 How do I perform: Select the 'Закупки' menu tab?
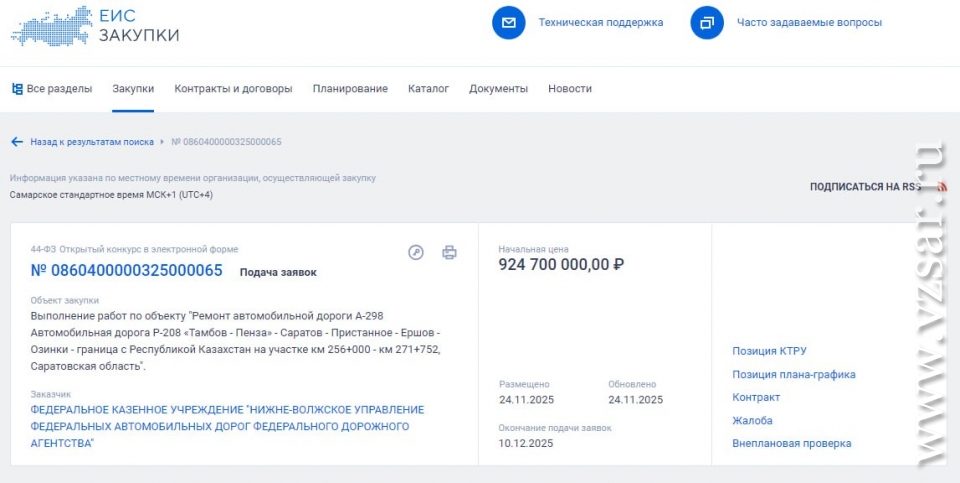click(133, 89)
